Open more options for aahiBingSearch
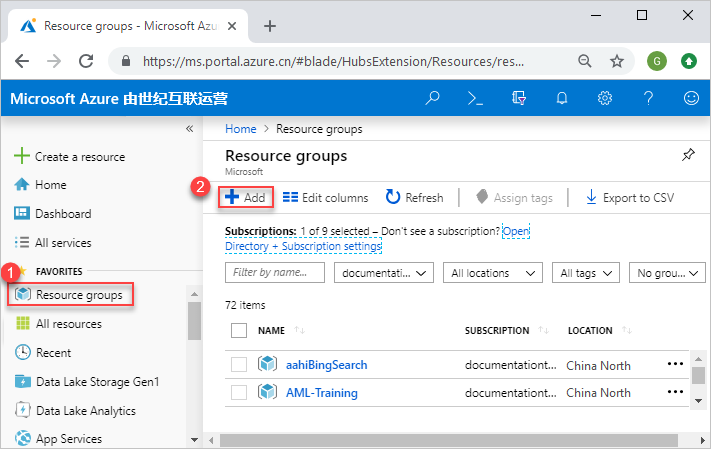The width and height of the screenshot is (711, 449). point(675,364)
